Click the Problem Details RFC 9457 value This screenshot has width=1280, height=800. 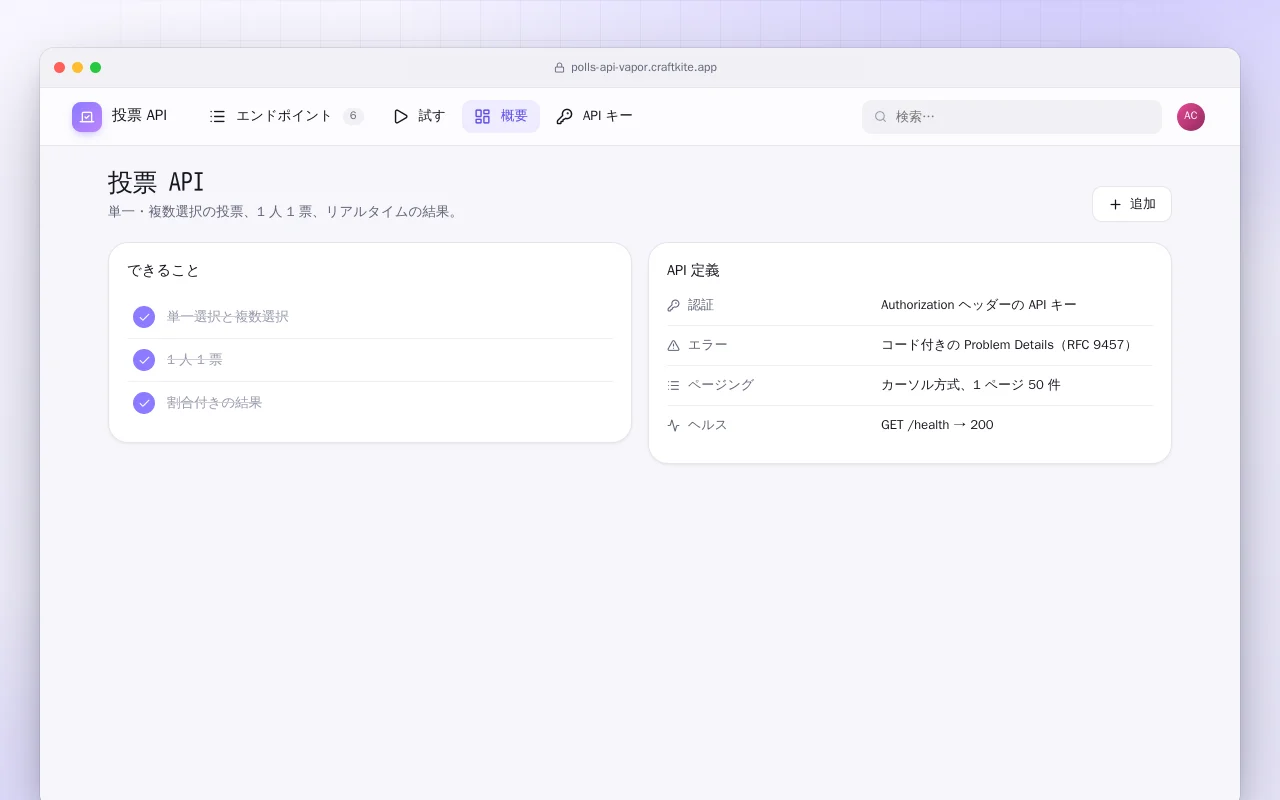coord(1008,345)
